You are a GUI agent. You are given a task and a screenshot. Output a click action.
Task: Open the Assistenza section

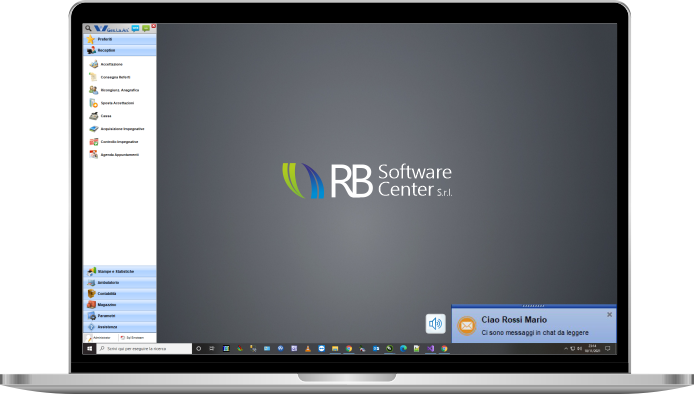[120, 327]
